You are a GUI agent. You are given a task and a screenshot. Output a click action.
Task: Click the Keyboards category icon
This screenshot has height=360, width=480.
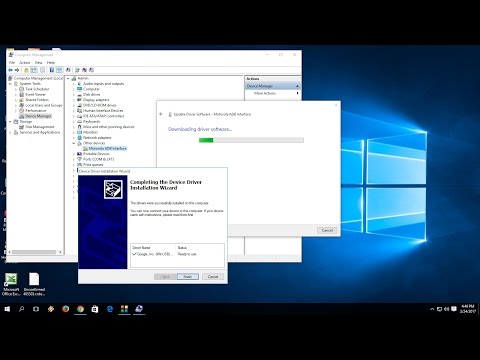[79, 121]
